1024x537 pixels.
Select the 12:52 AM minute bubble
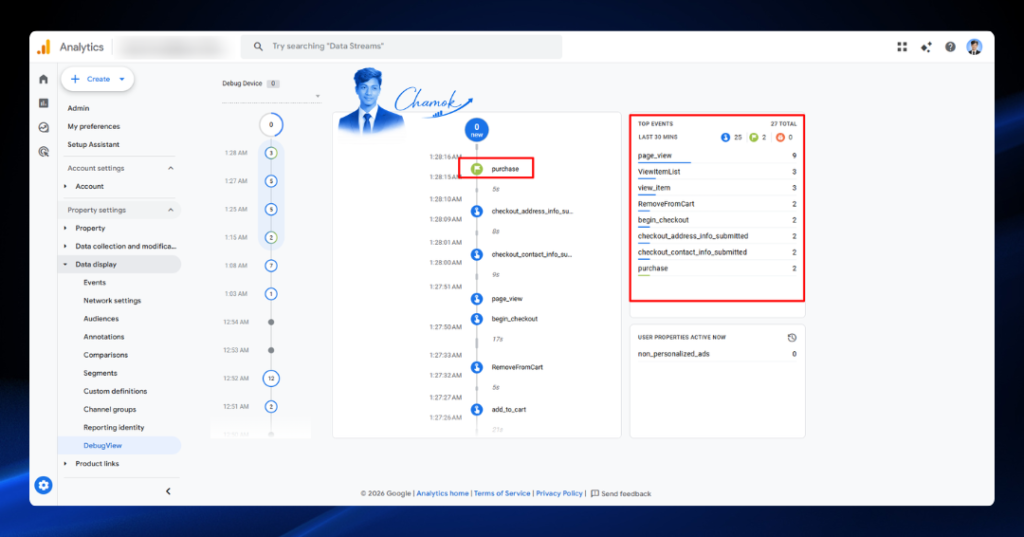pos(271,378)
